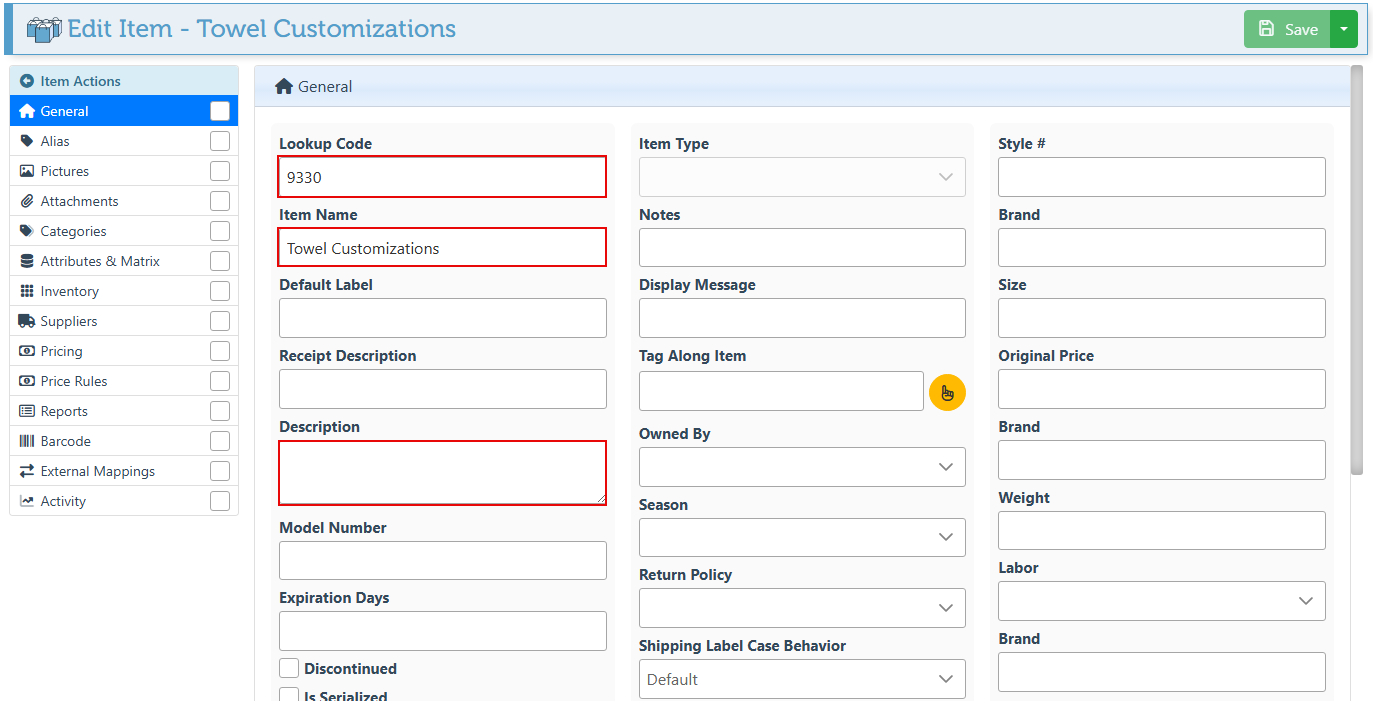Open the Save button dropdown arrow

[x=1343, y=29]
